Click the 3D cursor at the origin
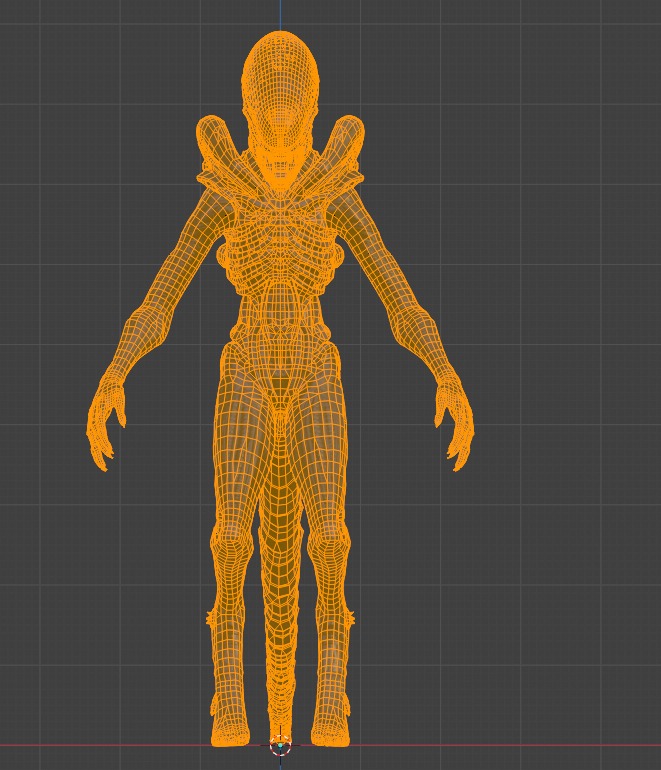661x770 pixels. [280, 745]
